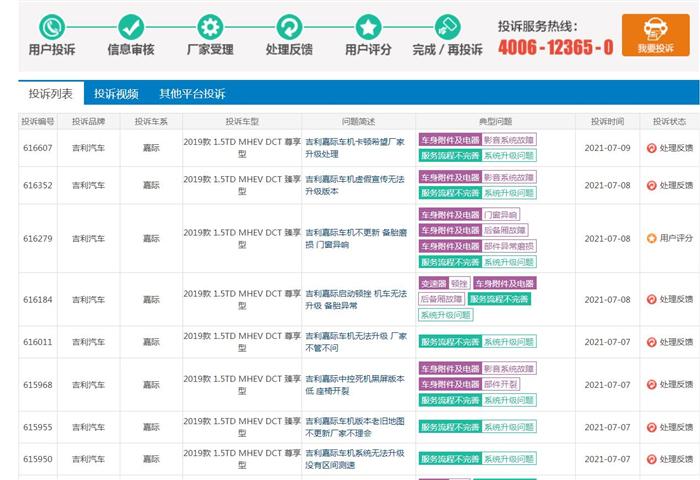Click complaint number 615968

click(x=38, y=384)
